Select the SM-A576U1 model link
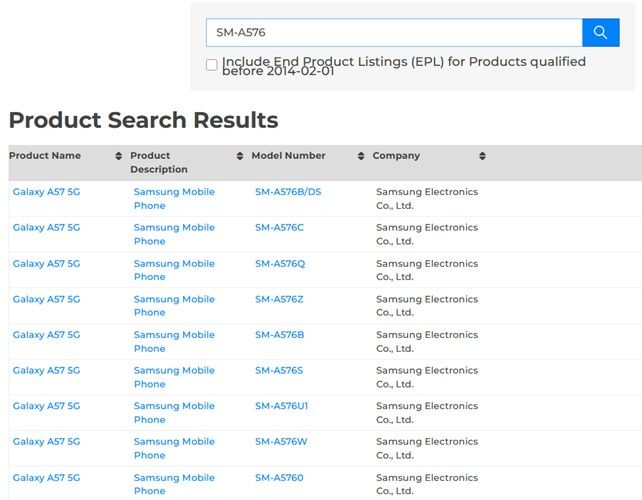 pos(282,406)
